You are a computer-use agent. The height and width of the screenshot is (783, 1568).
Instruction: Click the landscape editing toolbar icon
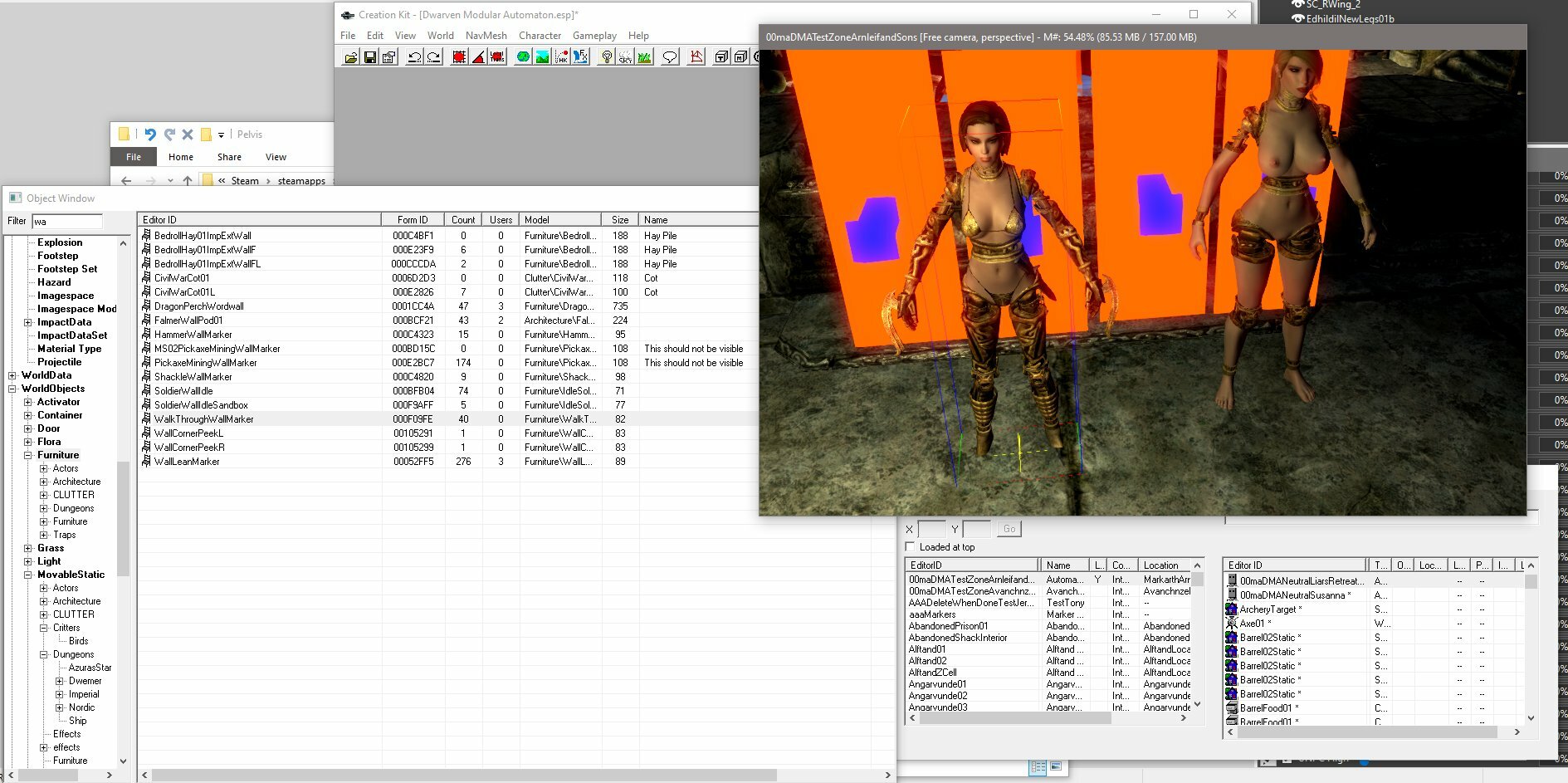(x=542, y=56)
